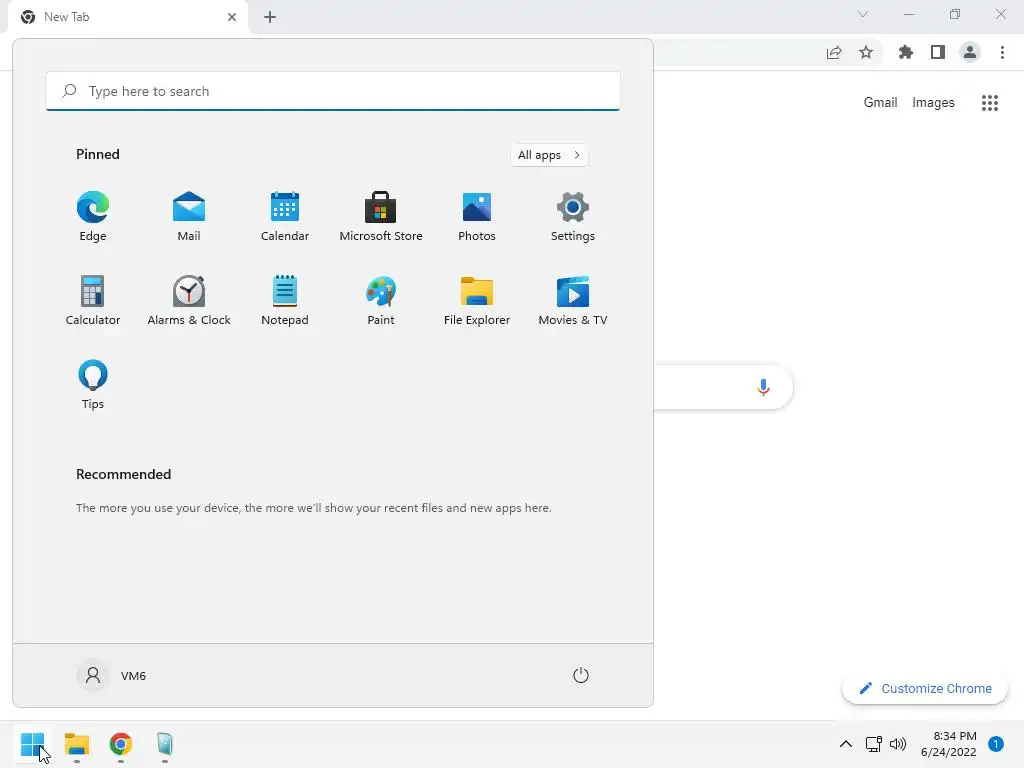Focus the Type here to search box
1024x768 pixels.
(332, 91)
